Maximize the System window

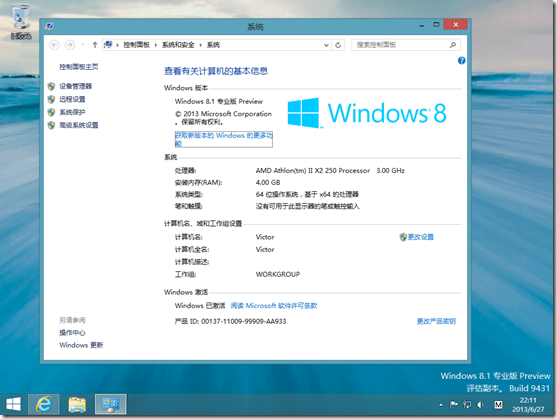click(x=436, y=25)
